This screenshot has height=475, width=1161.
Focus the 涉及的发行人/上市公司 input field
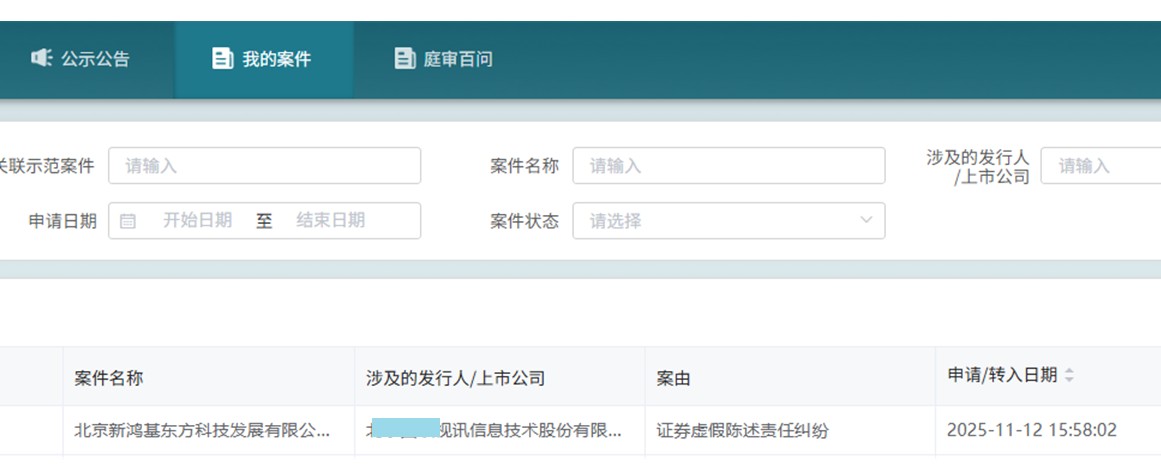tap(1101, 166)
